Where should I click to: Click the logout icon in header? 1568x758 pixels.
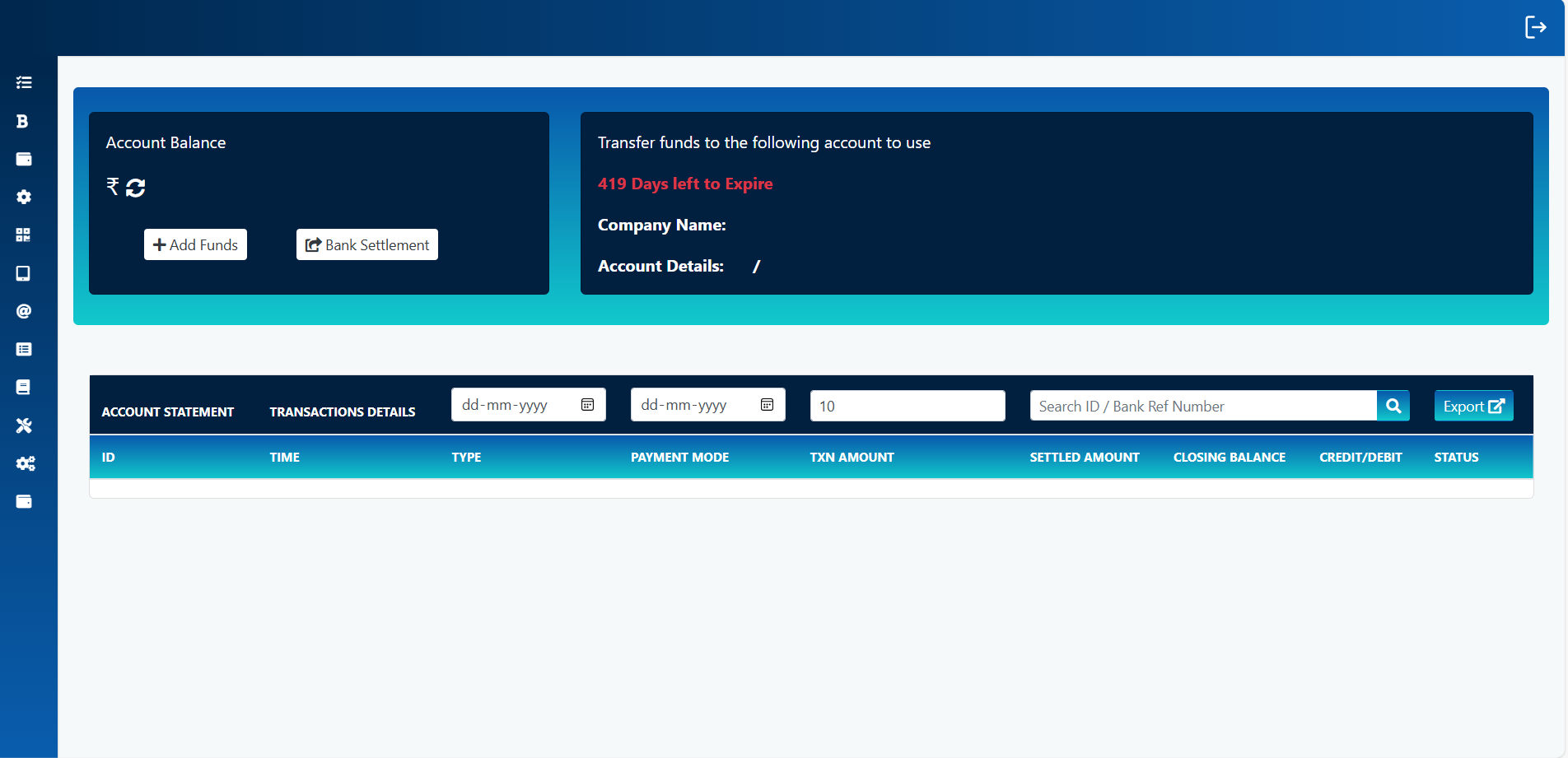click(x=1535, y=27)
